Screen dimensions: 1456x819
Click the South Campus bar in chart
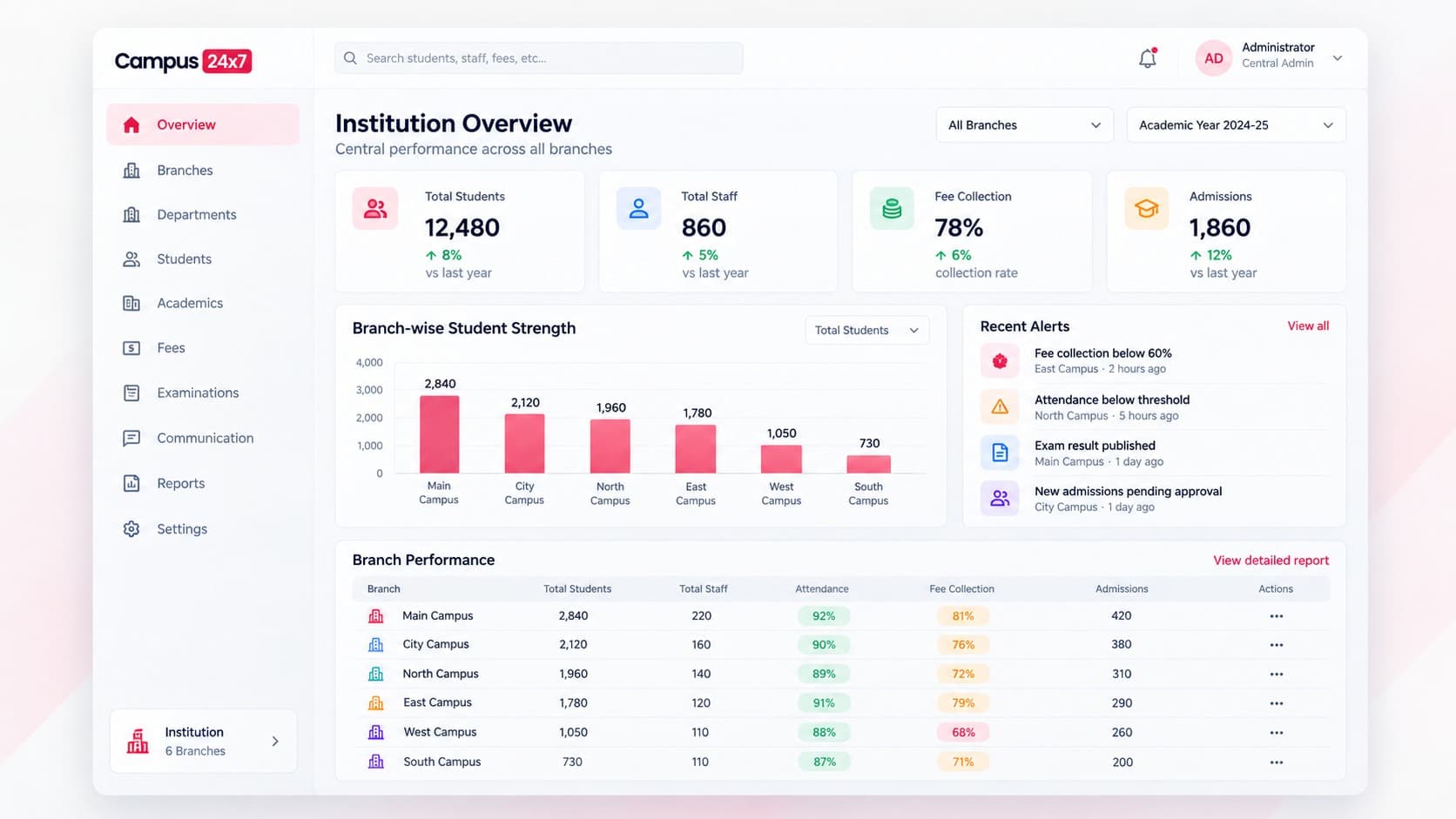coord(868,464)
